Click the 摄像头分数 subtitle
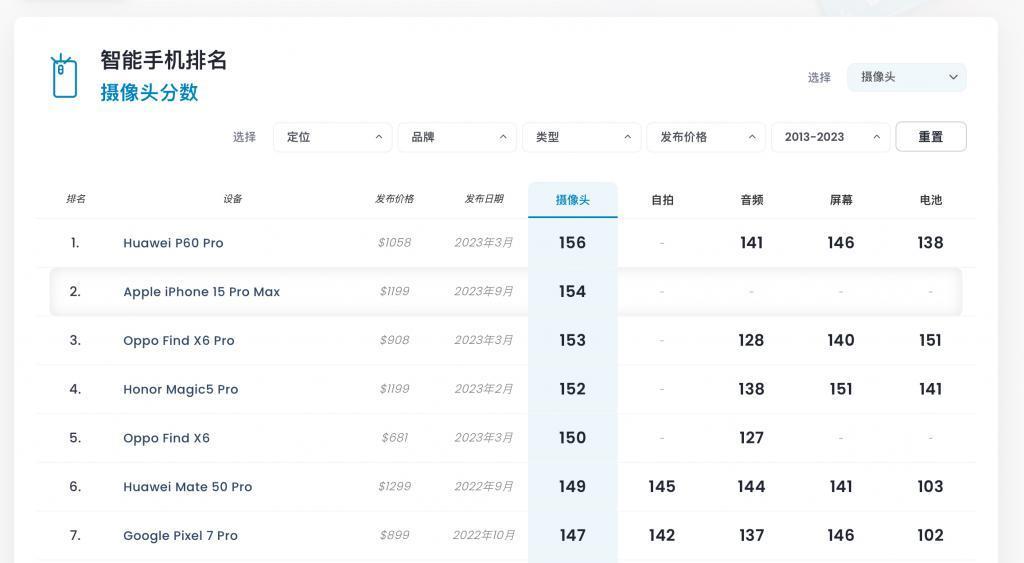Viewport: 1024px width, 563px height. 149,92
